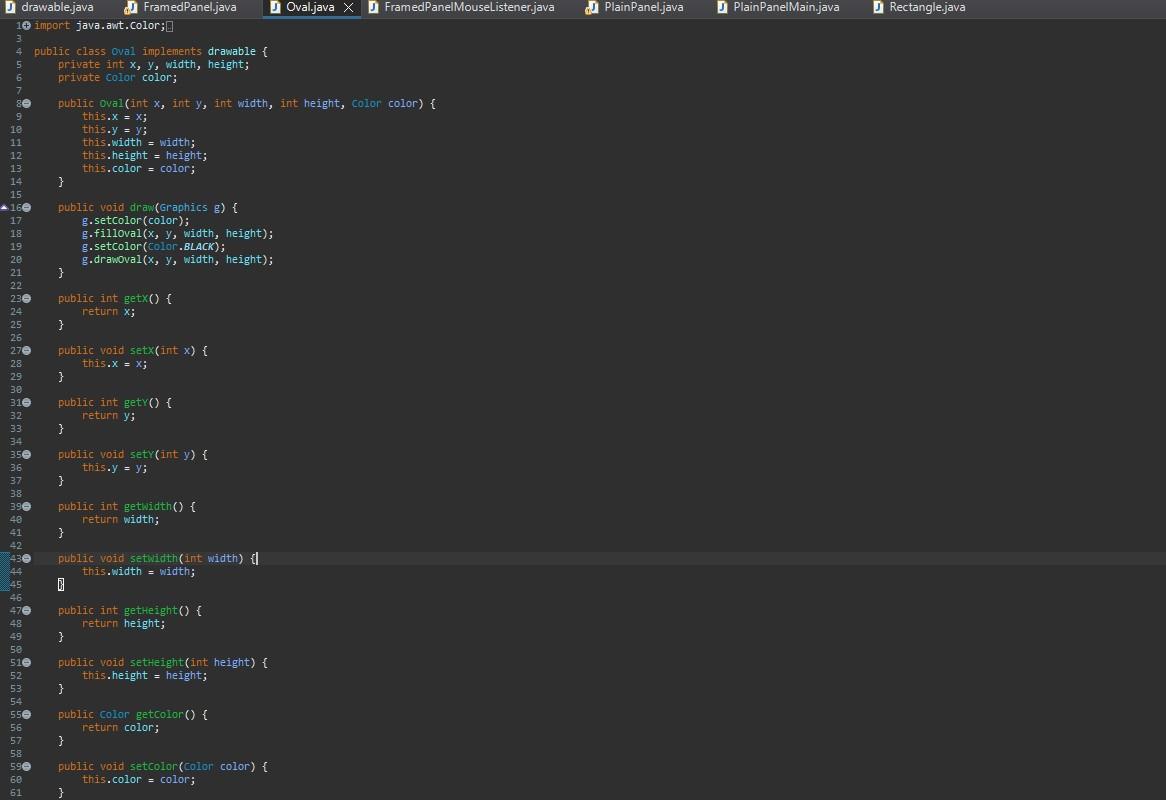Click the Java file icon on FramedPanel.java tab

click(x=130, y=7)
